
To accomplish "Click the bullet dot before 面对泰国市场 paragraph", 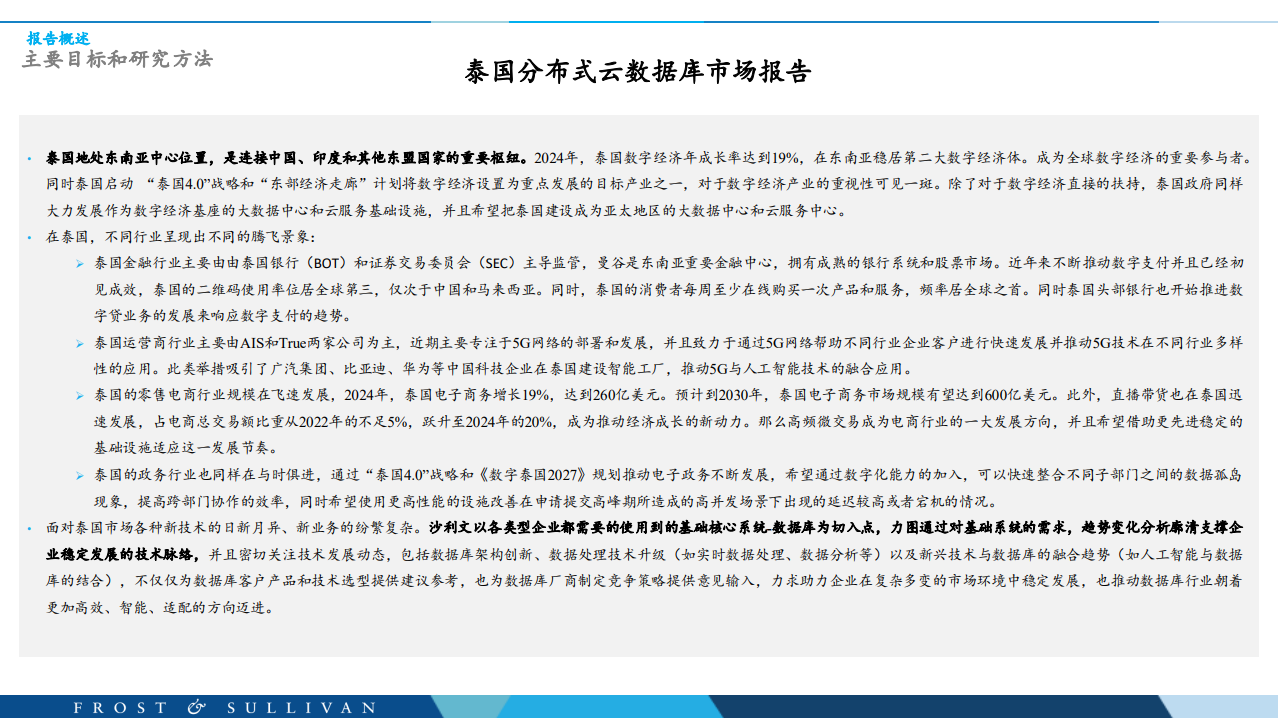I will (30, 526).
